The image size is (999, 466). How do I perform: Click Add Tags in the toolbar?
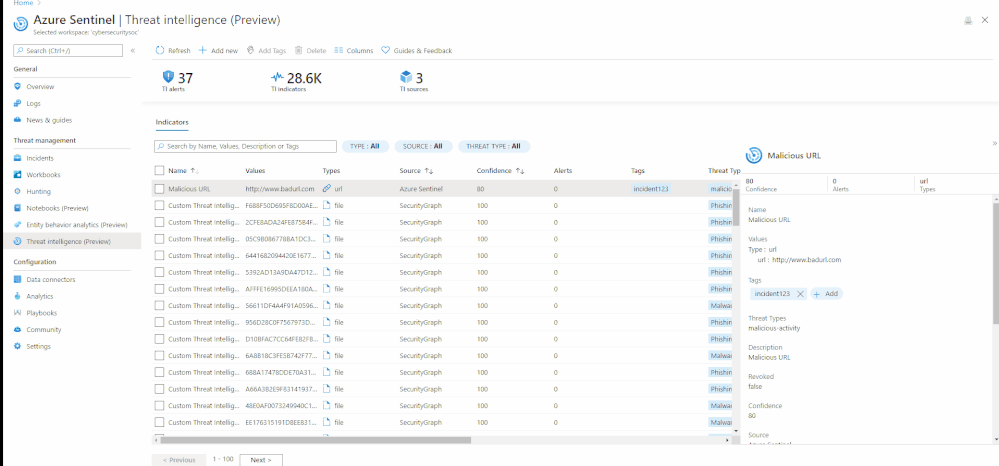[x=266, y=50]
